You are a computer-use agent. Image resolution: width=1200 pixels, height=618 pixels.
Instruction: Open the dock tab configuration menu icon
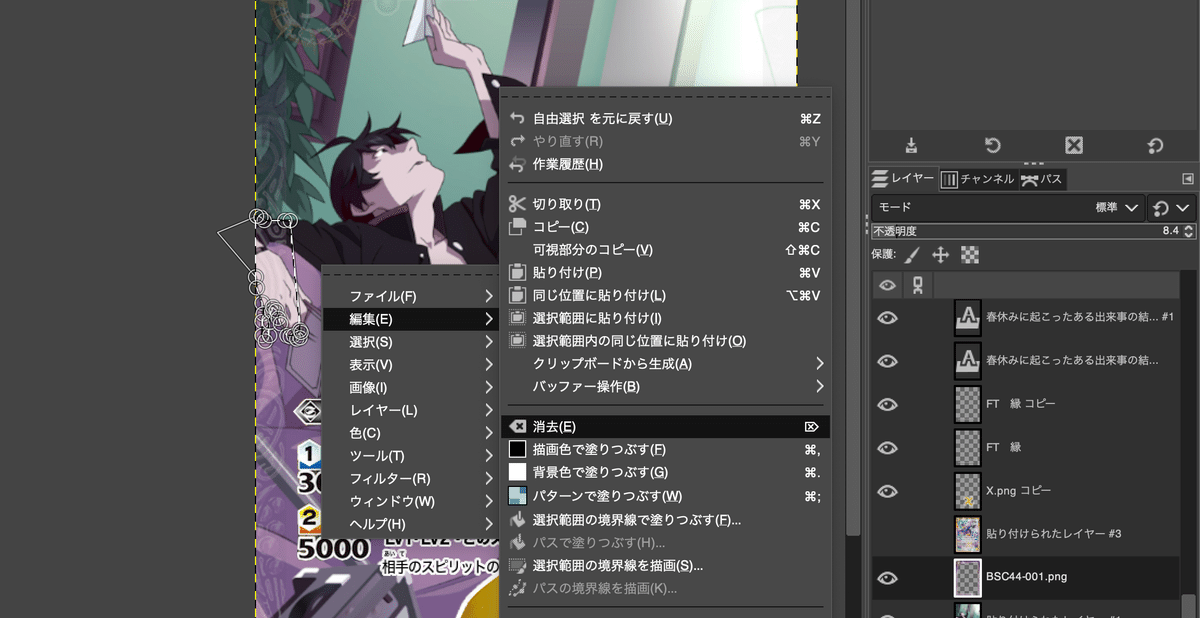coord(1188,179)
